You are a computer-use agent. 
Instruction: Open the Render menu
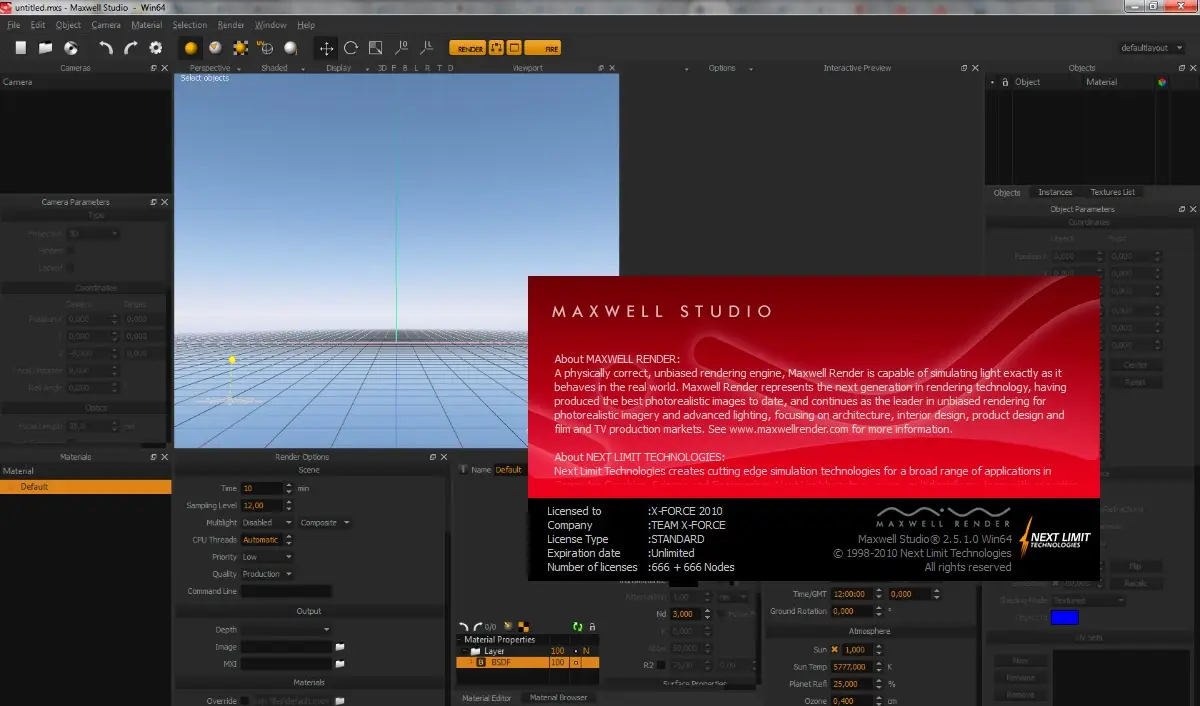coord(230,25)
